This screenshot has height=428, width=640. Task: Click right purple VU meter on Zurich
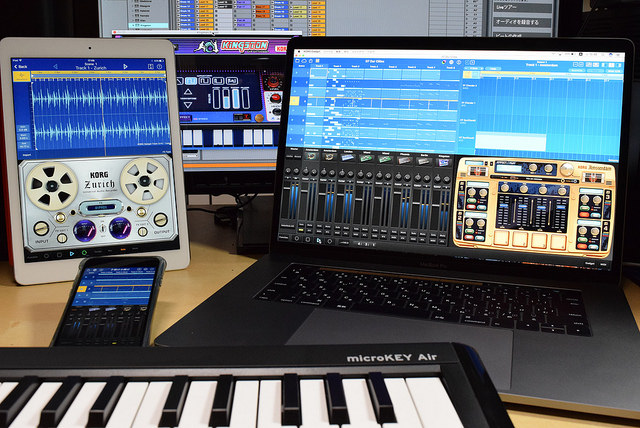click(x=120, y=228)
